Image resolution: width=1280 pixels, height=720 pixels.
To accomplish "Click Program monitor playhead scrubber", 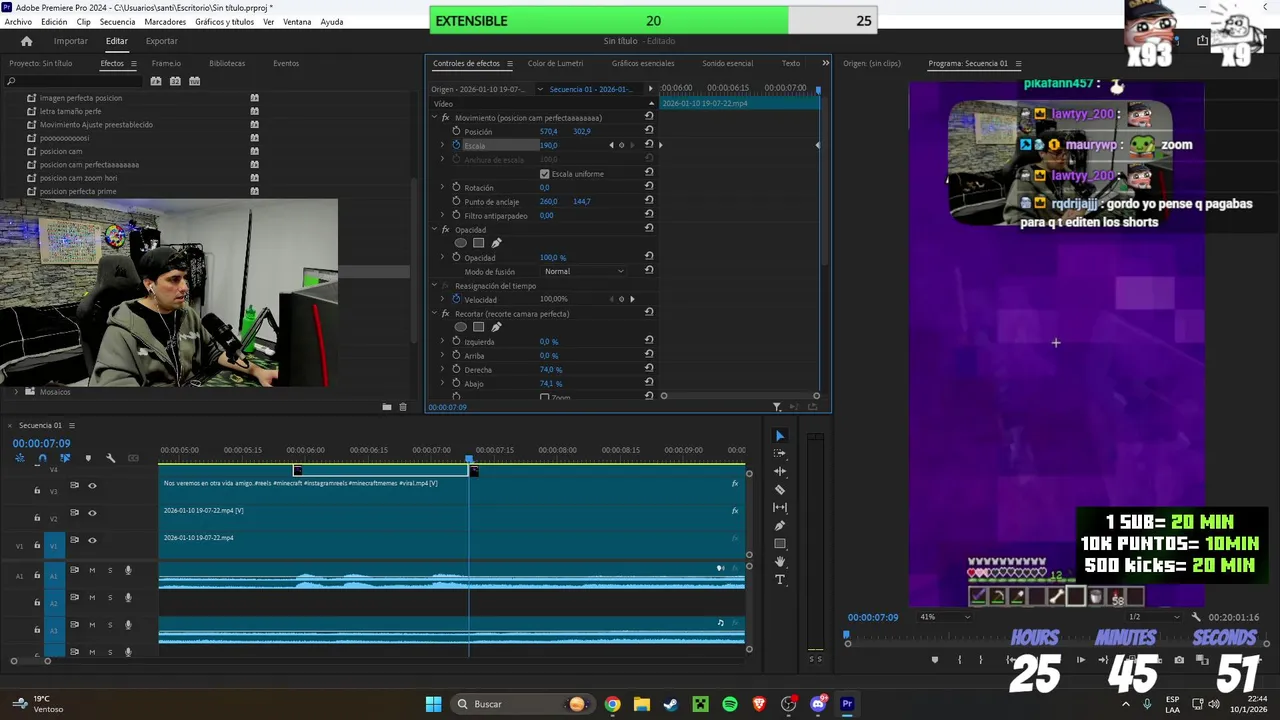I will (846, 634).
